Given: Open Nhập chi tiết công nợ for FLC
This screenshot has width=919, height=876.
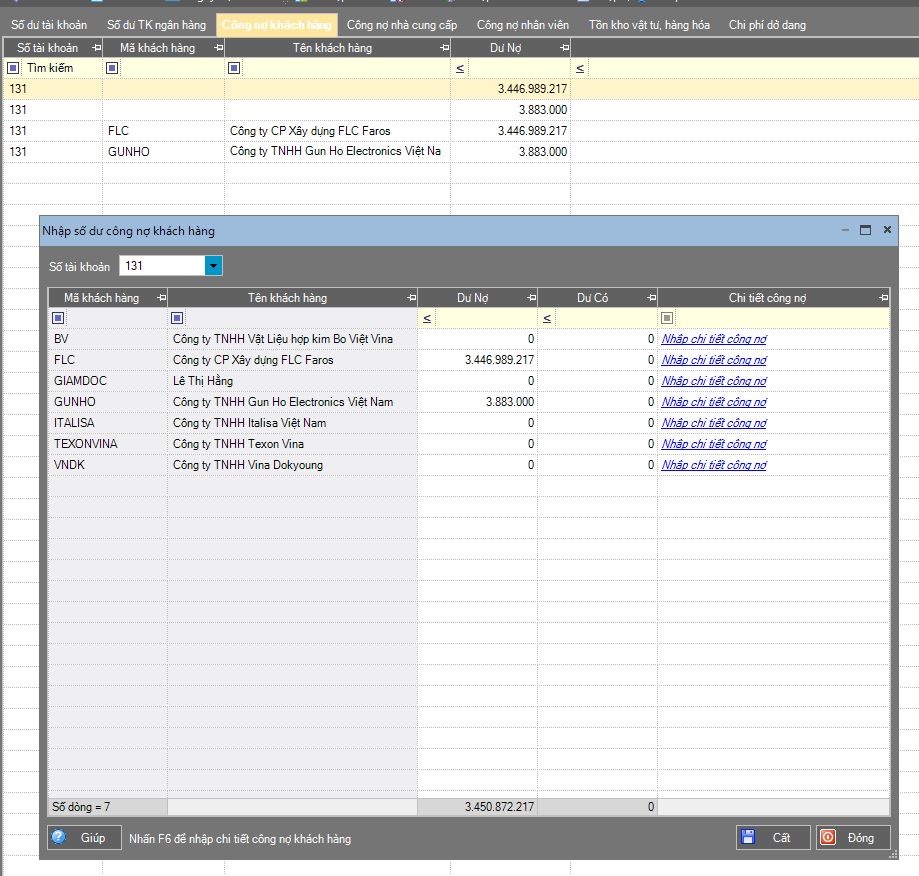Looking at the screenshot, I should point(714,360).
